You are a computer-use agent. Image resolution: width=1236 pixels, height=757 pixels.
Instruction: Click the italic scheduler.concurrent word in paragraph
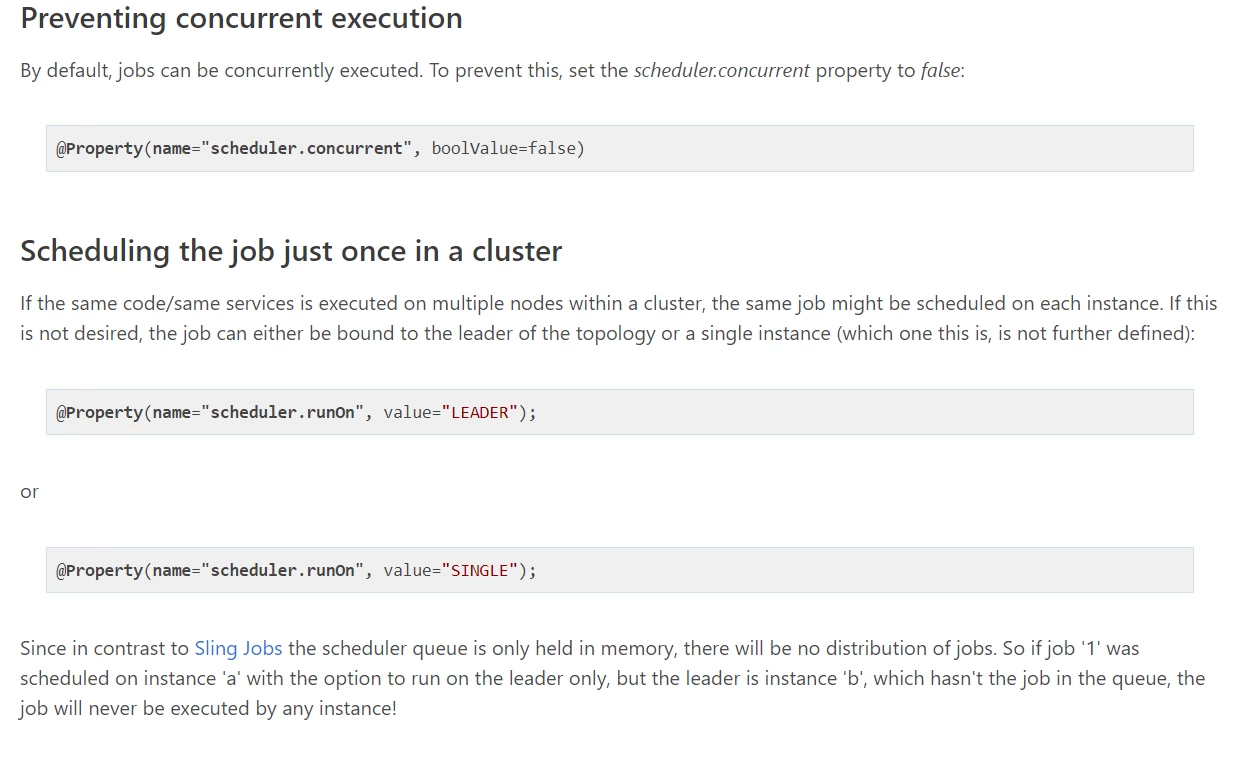722,71
